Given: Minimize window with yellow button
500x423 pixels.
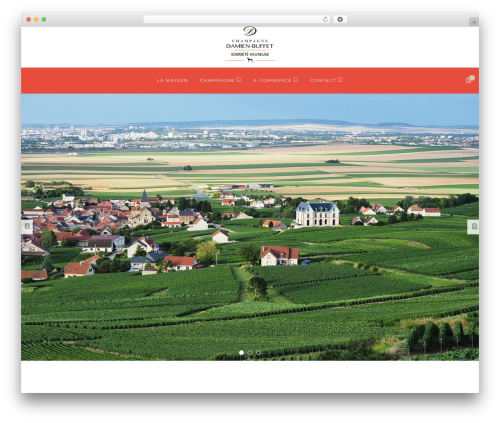Looking at the screenshot, I should pos(36,19).
